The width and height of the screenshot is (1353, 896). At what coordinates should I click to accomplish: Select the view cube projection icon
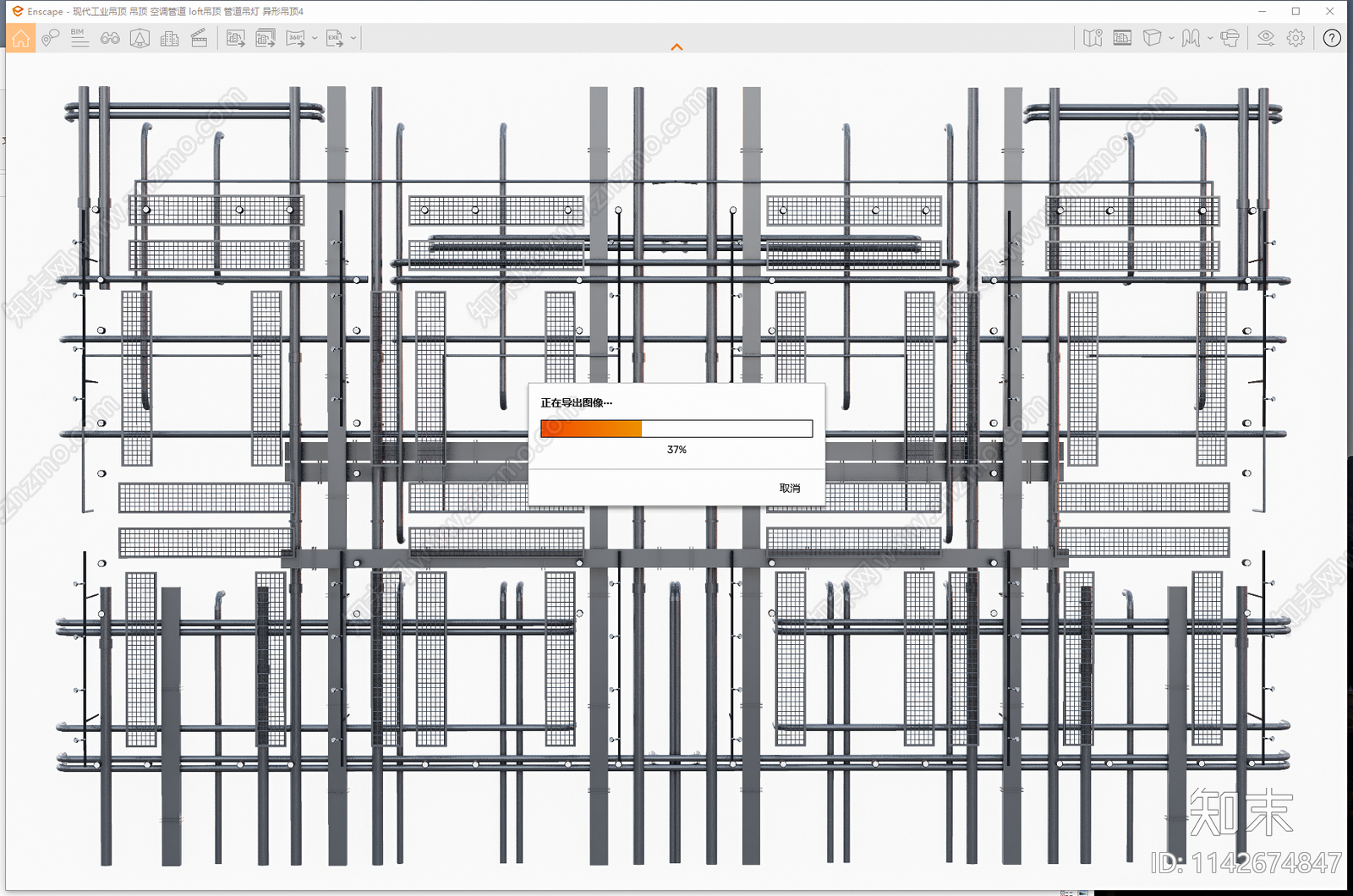coord(1152,38)
